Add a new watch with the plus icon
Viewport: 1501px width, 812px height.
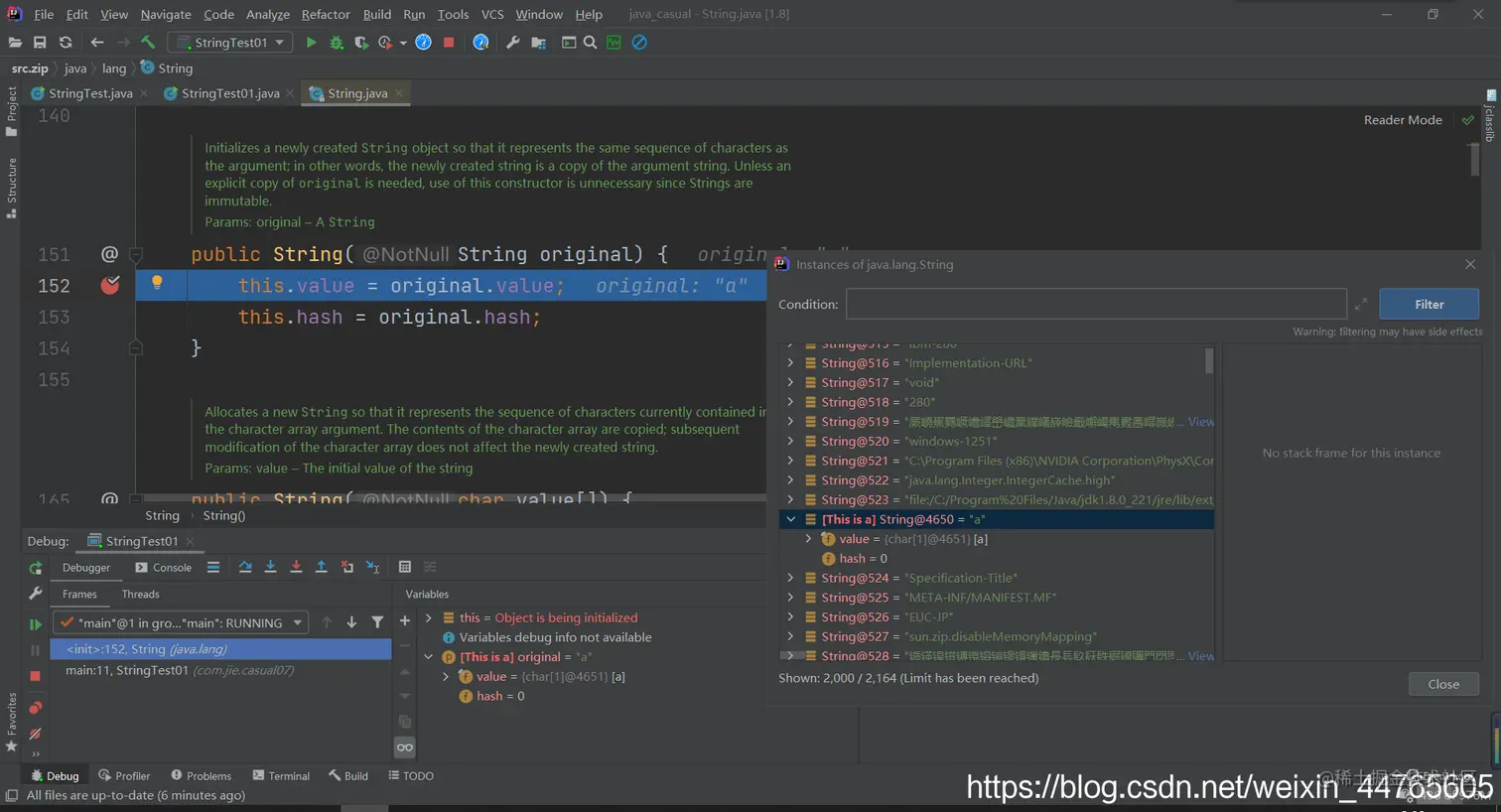click(404, 620)
